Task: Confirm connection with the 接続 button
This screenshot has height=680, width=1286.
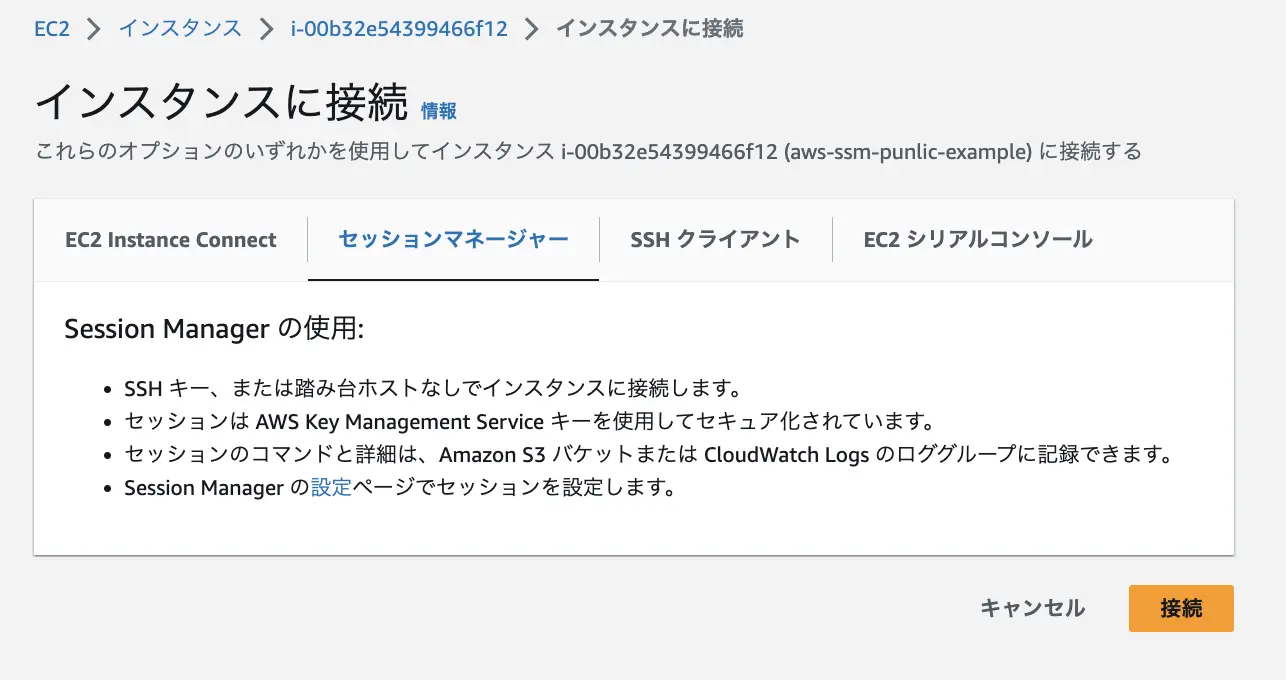Action: pyautogui.click(x=1180, y=608)
